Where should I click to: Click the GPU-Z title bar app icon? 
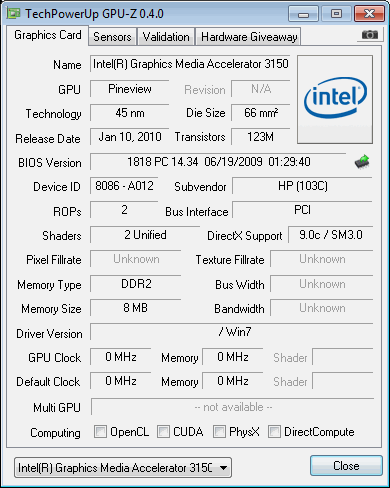coord(14,13)
